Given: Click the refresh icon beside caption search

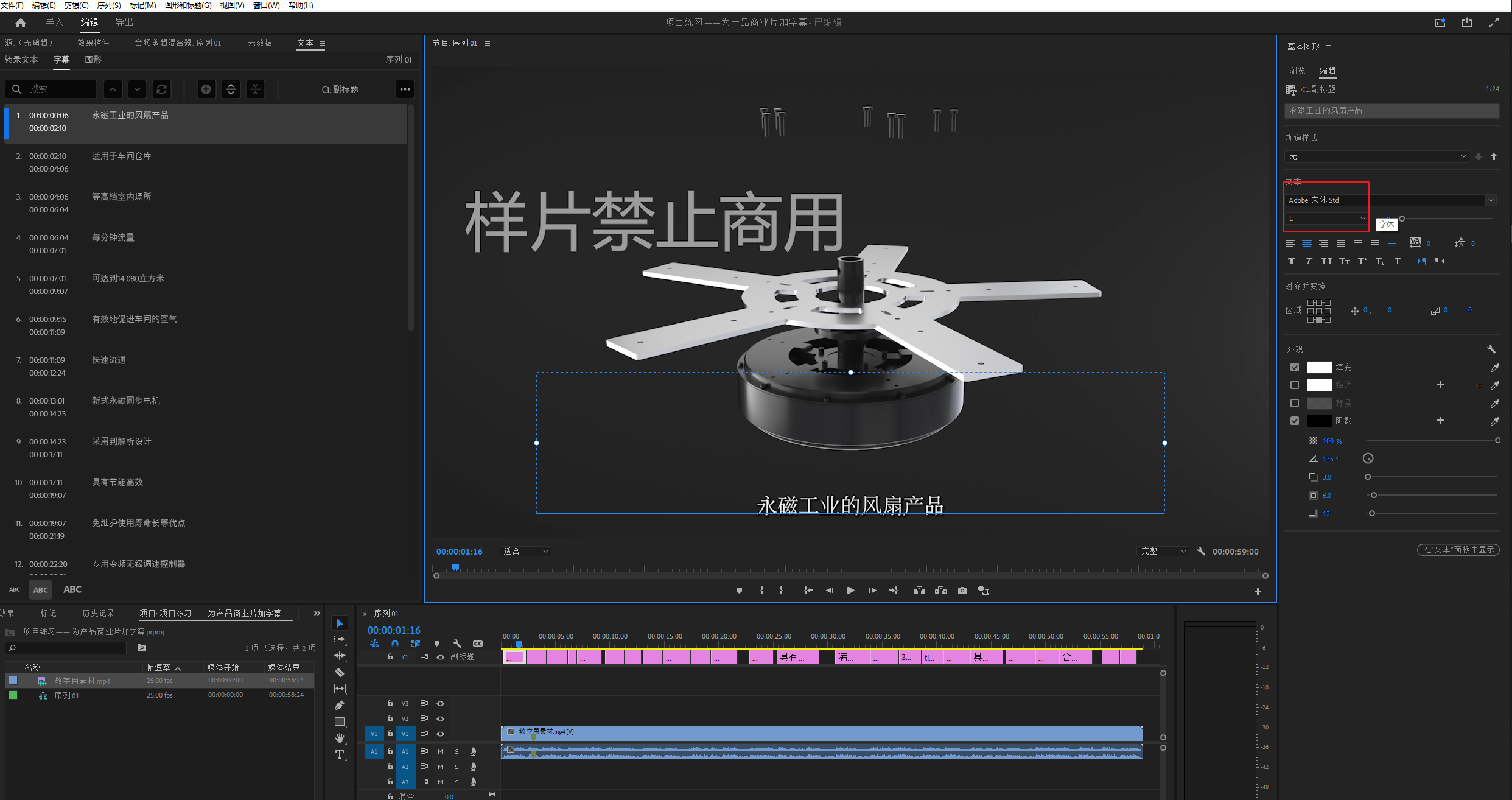Looking at the screenshot, I should pyautogui.click(x=161, y=89).
